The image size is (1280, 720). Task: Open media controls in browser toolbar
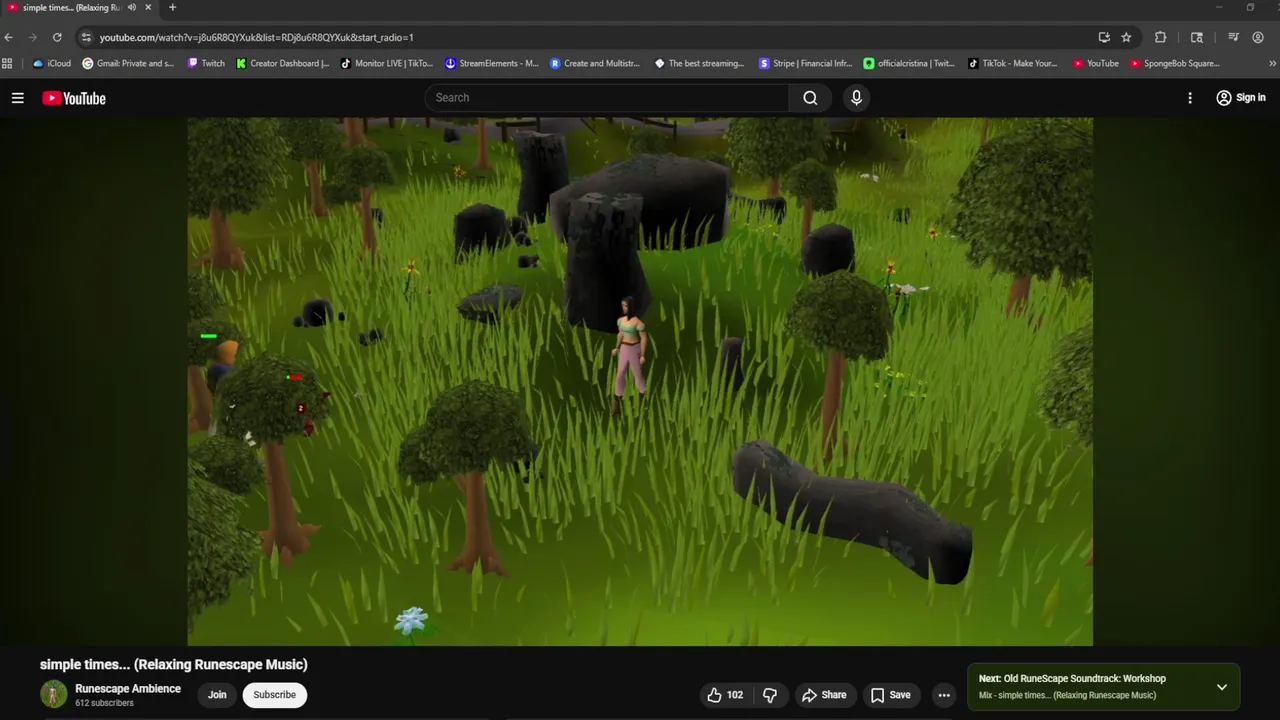tap(1233, 37)
